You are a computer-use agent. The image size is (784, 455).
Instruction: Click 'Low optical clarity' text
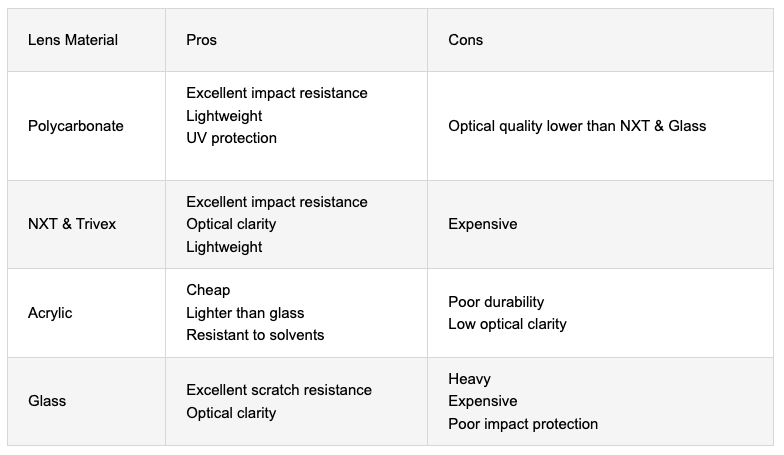[x=507, y=324]
